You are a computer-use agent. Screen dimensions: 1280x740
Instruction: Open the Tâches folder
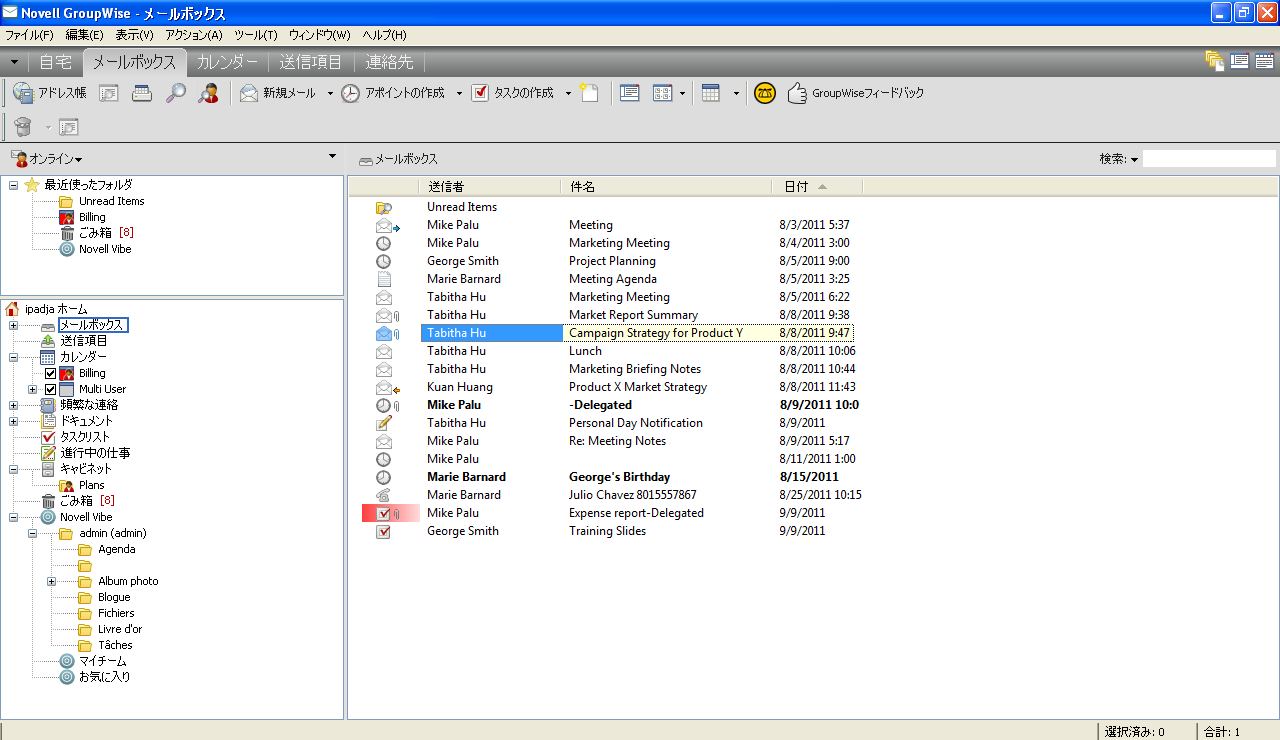[x=115, y=645]
